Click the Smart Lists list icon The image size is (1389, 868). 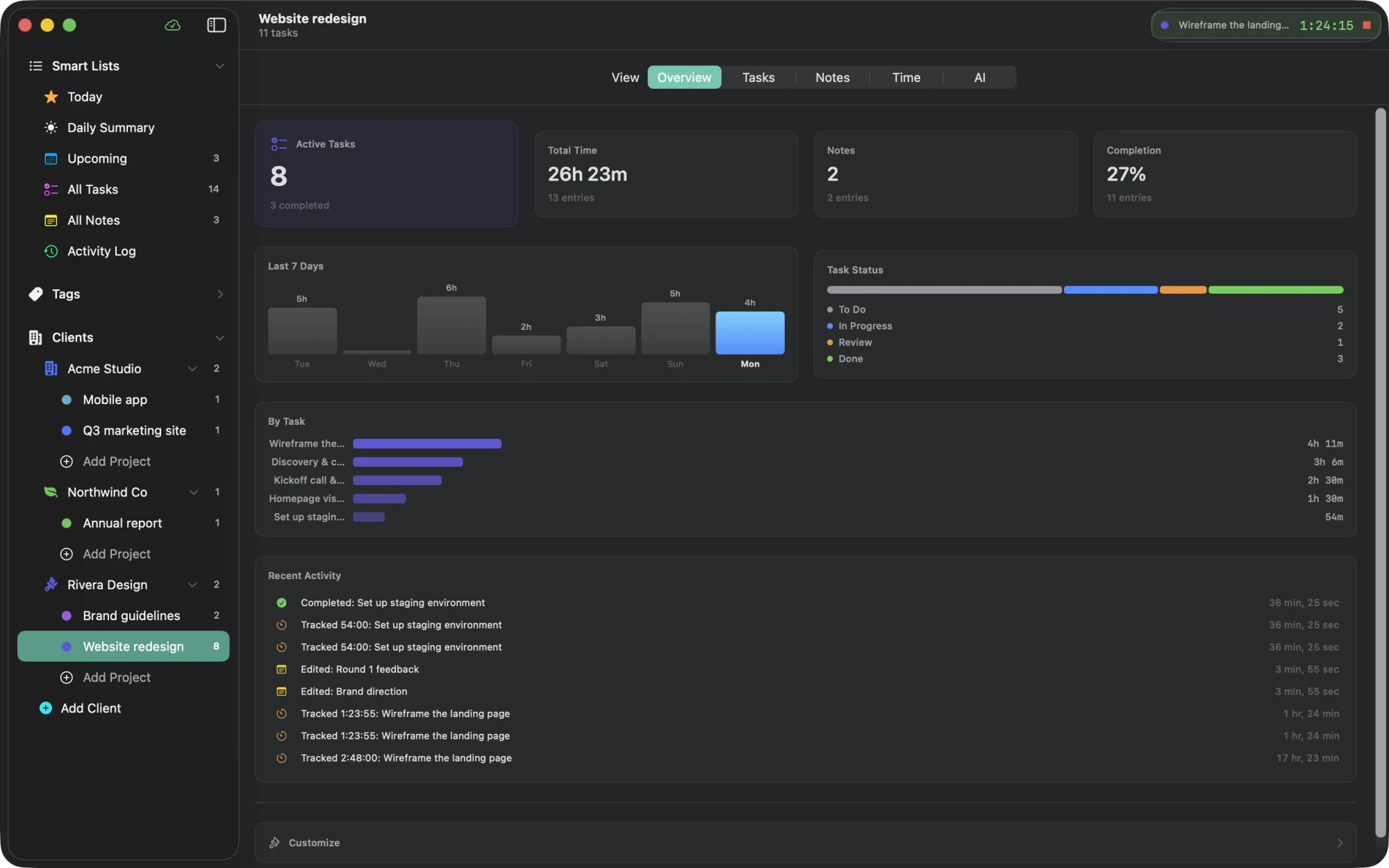coord(35,66)
